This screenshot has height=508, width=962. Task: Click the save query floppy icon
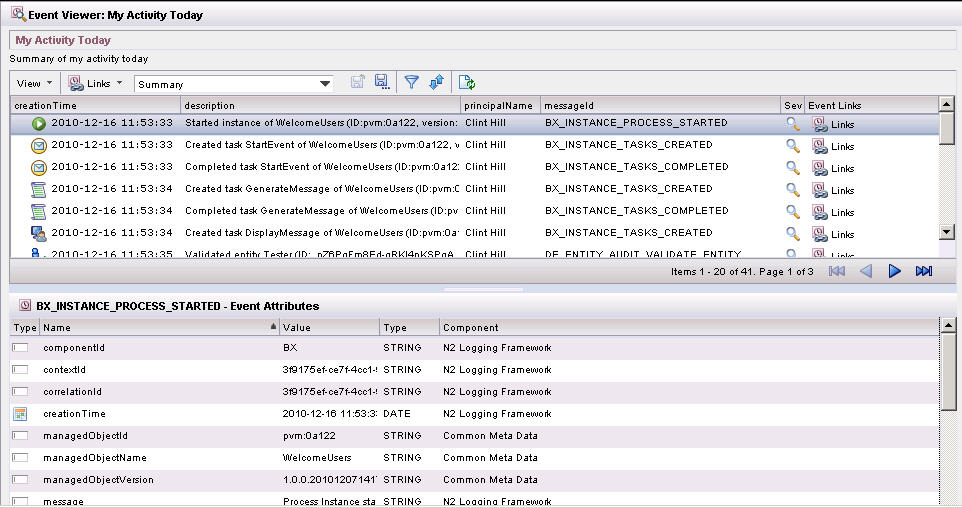[x=382, y=82]
